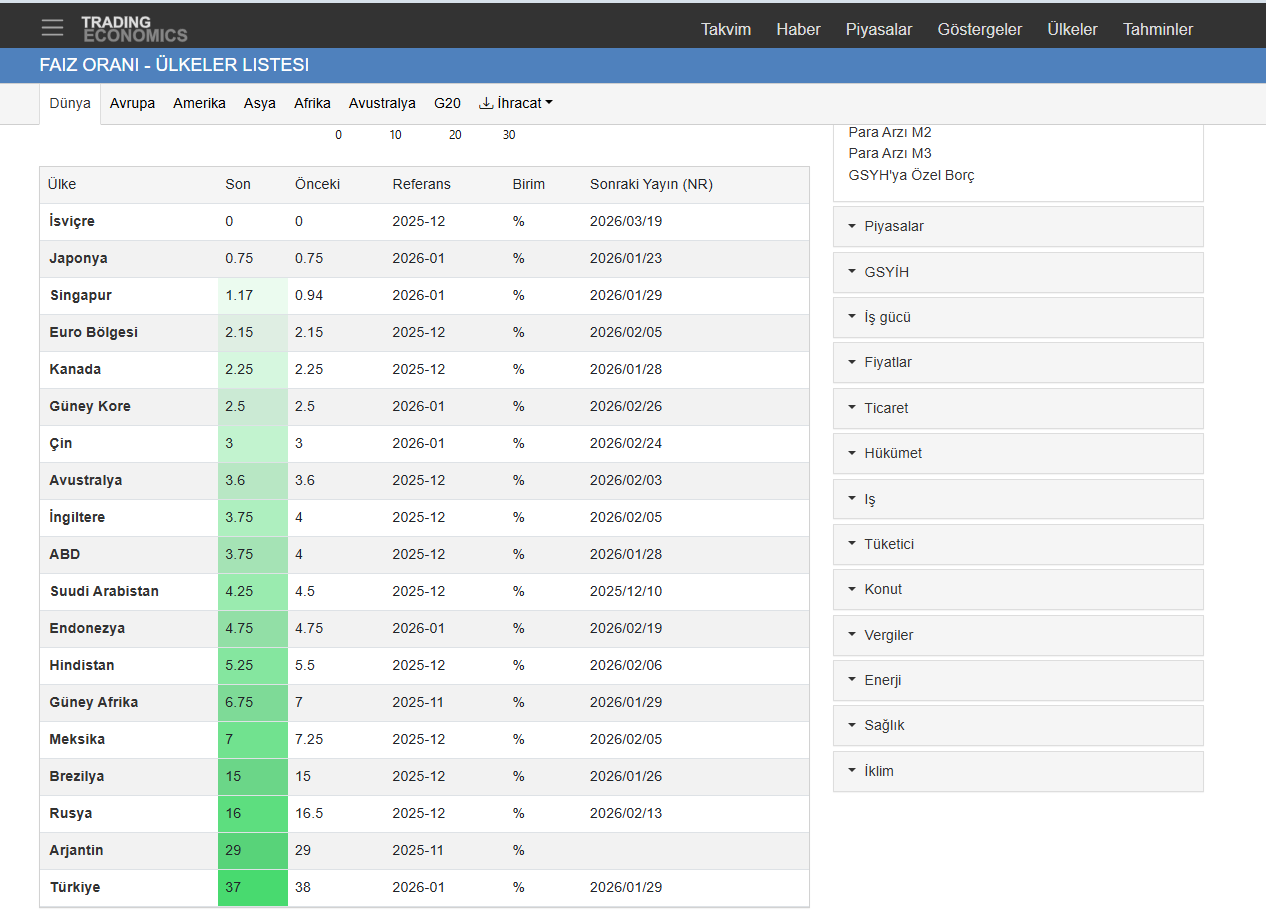The height and width of the screenshot is (921, 1266).
Task: Click the Trading Economics logo
Action: (x=134, y=28)
